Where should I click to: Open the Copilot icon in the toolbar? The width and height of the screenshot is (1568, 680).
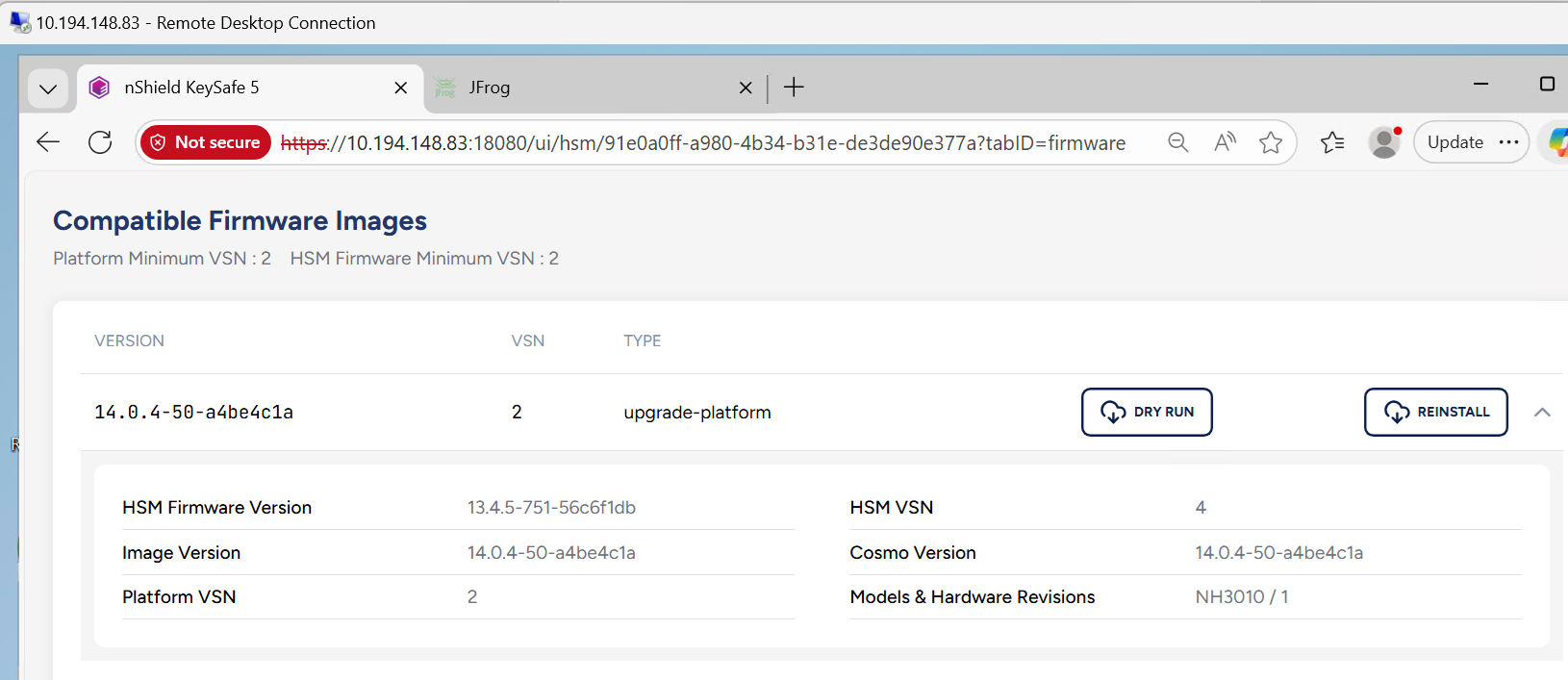click(1558, 141)
